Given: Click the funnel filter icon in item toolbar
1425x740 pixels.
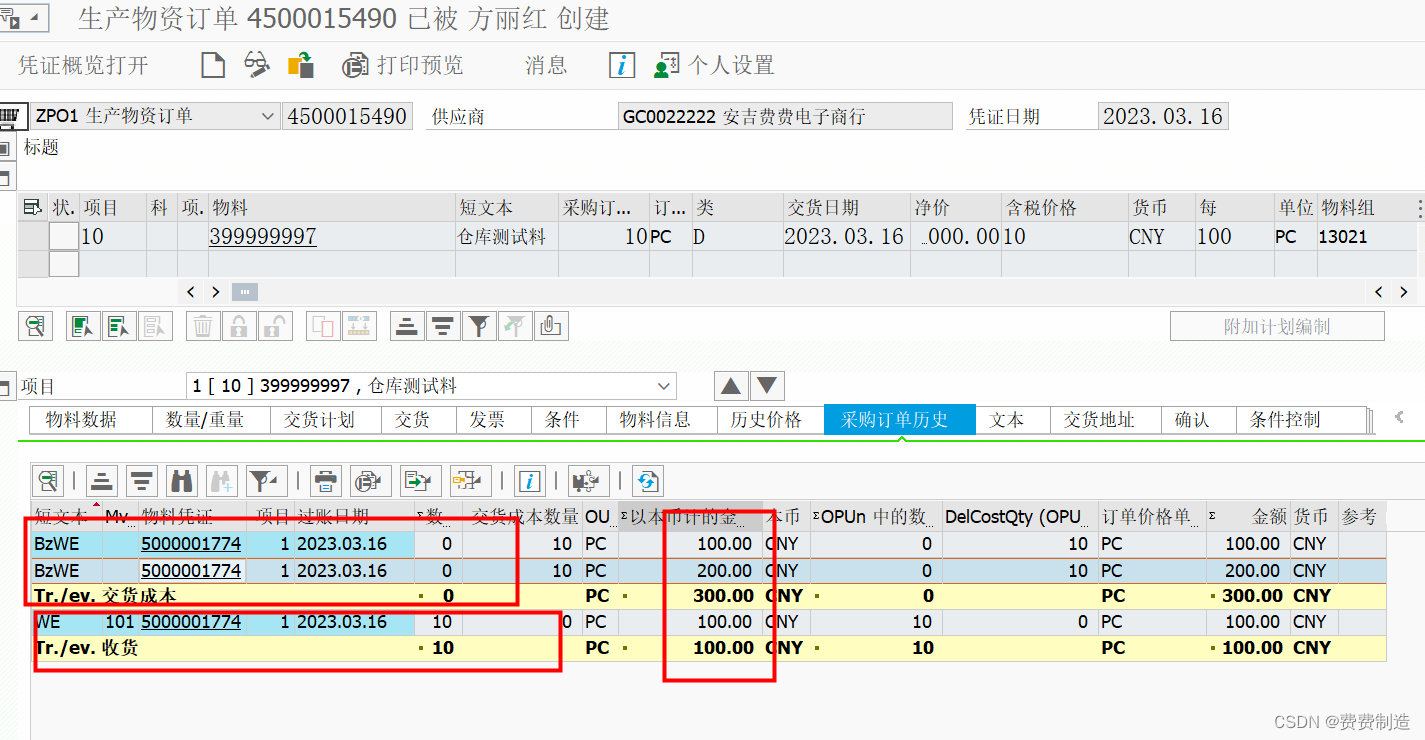Looking at the screenshot, I should coord(479,326).
